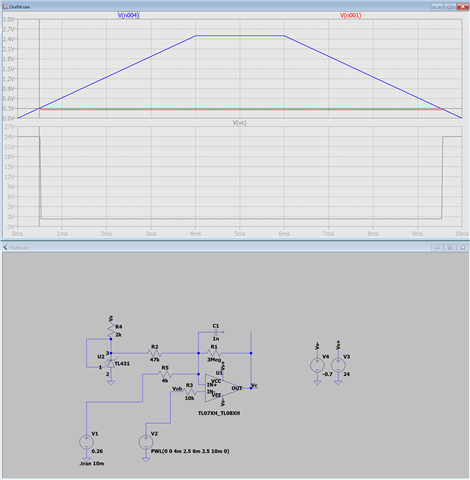Click the OUT pin label on U1
This screenshot has width=470, height=480.
[237, 388]
